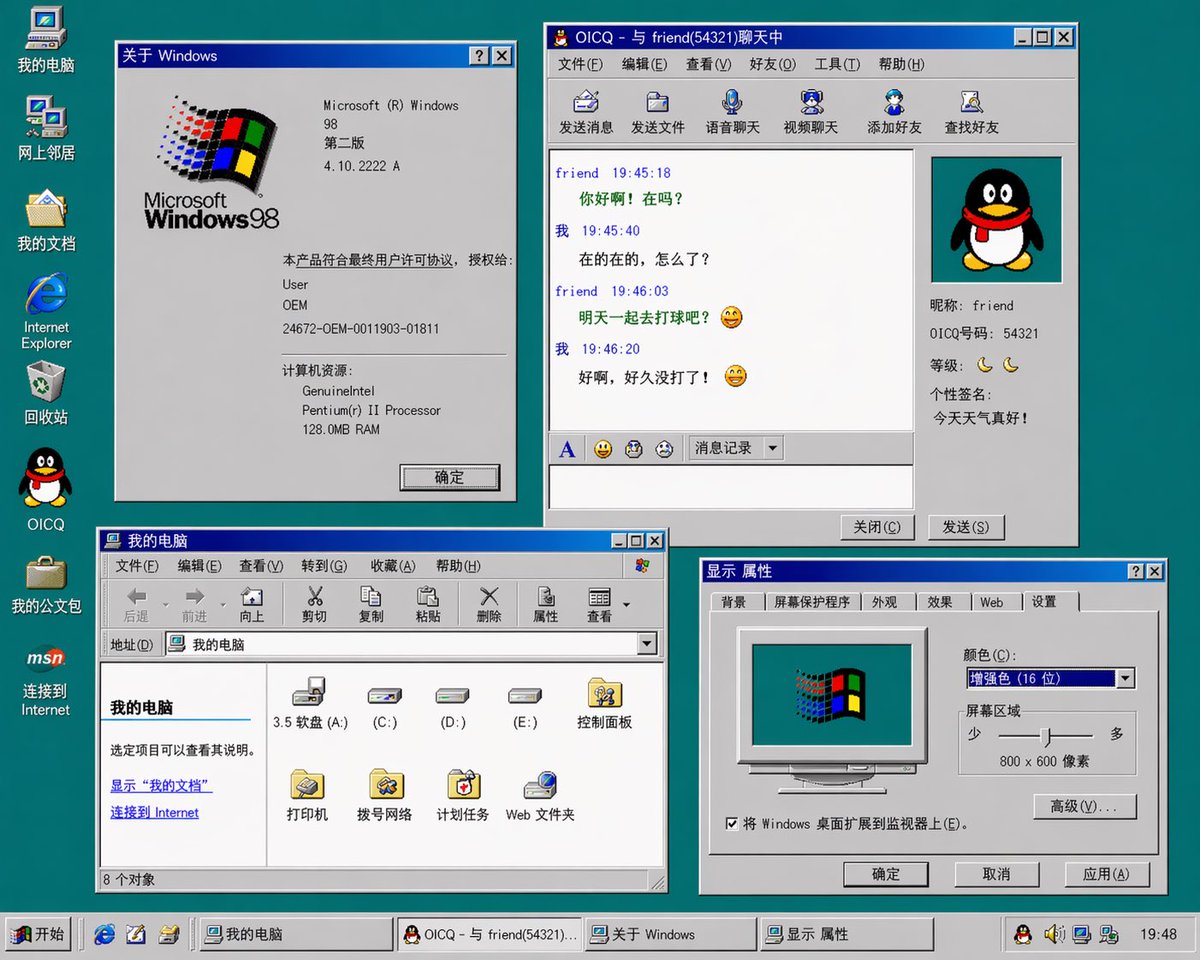The height and width of the screenshot is (960, 1200).
Task: Open 网上邻居 desktop icon
Action: pos(46,128)
